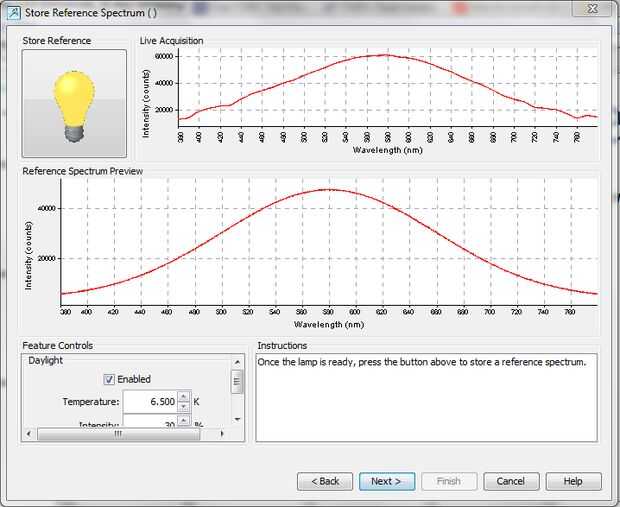This screenshot has width=620, height=507.
Task: Click the Store Reference heading
Action: tap(57, 41)
